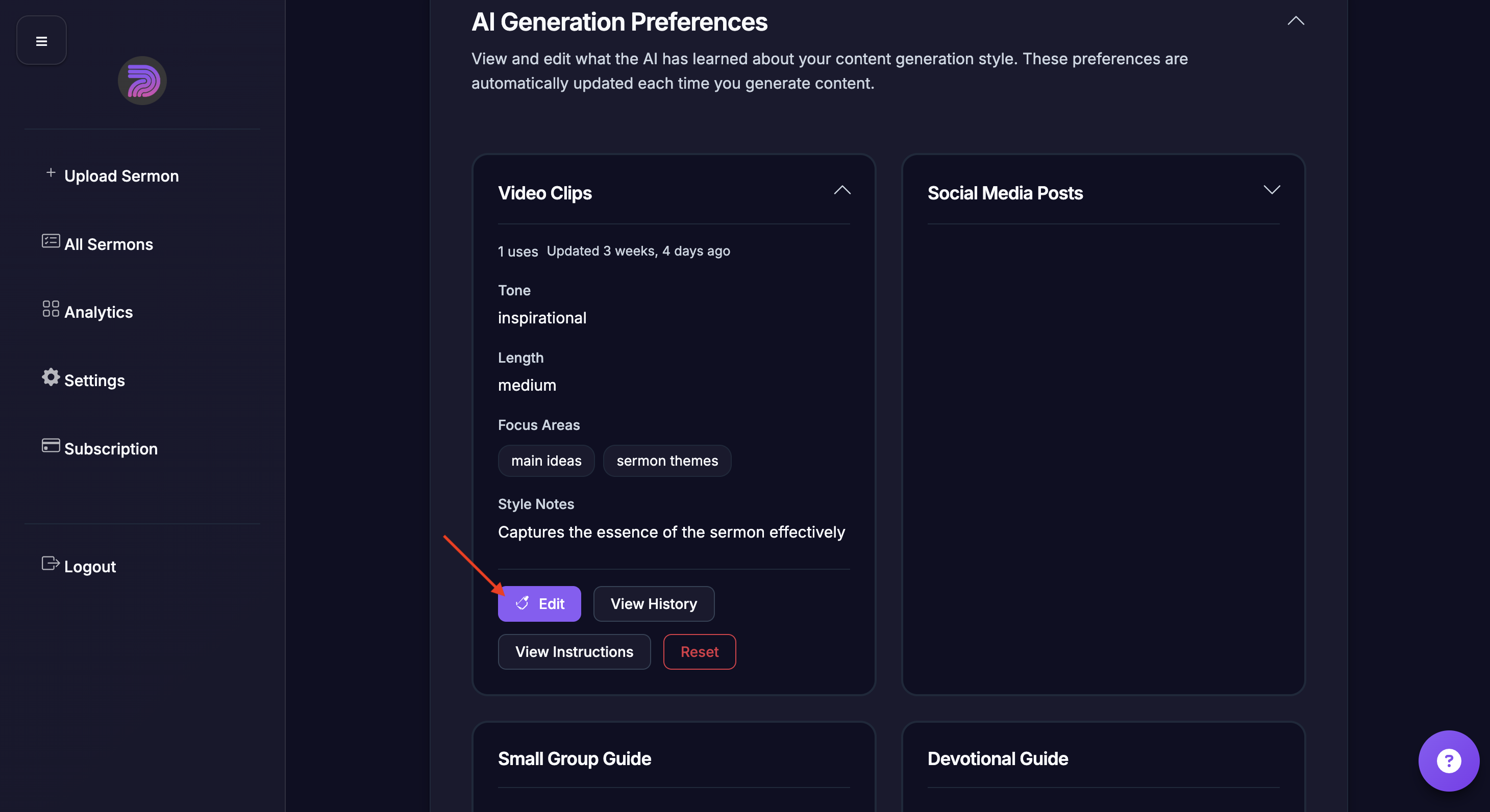Open Subscription from the sidebar

click(x=111, y=449)
